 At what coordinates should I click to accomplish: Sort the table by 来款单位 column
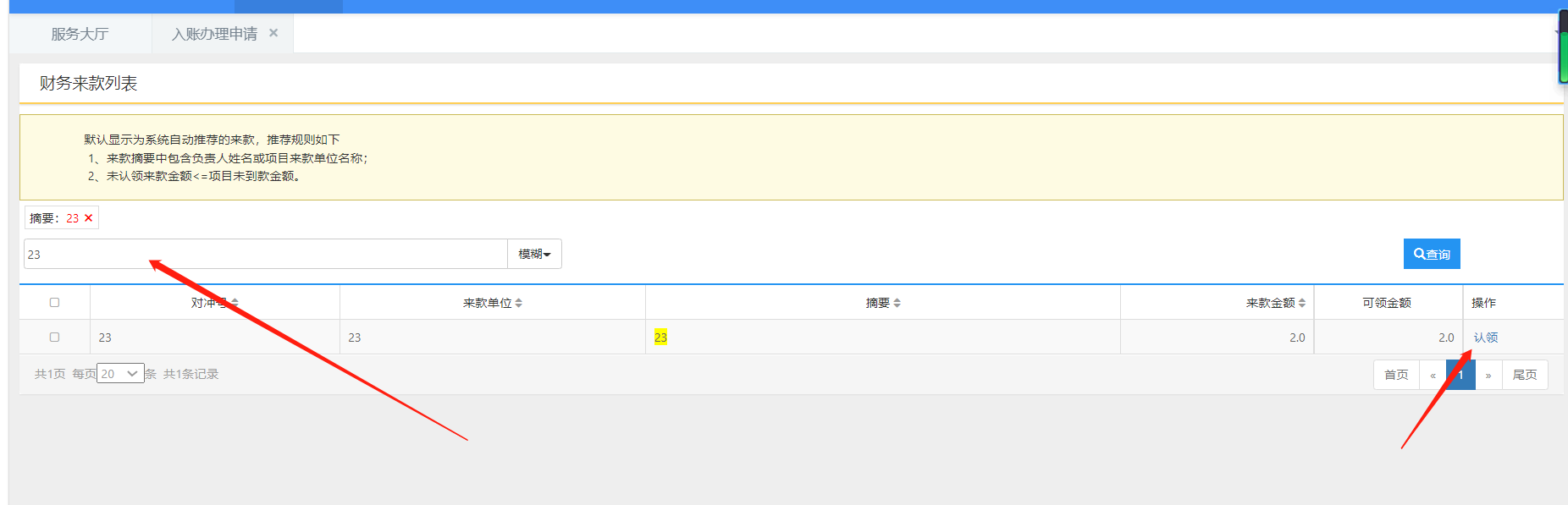492,303
